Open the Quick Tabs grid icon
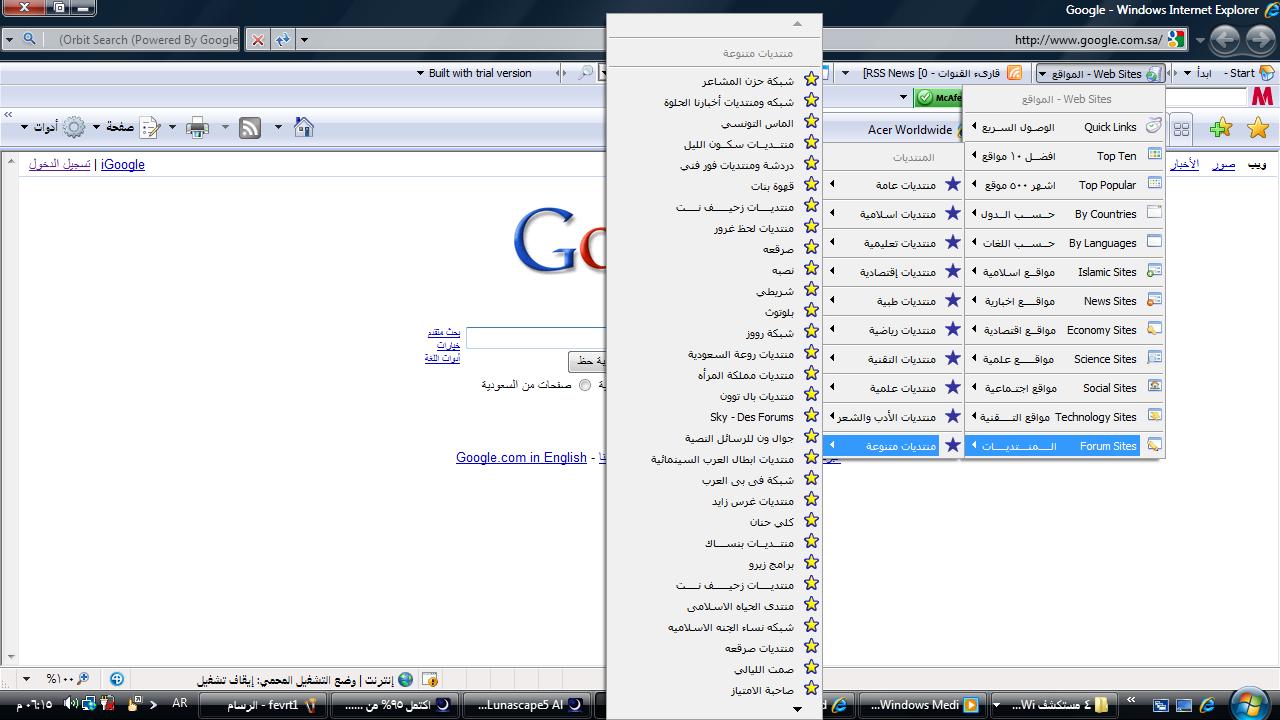The image size is (1280, 720). [x=1181, y=129]
